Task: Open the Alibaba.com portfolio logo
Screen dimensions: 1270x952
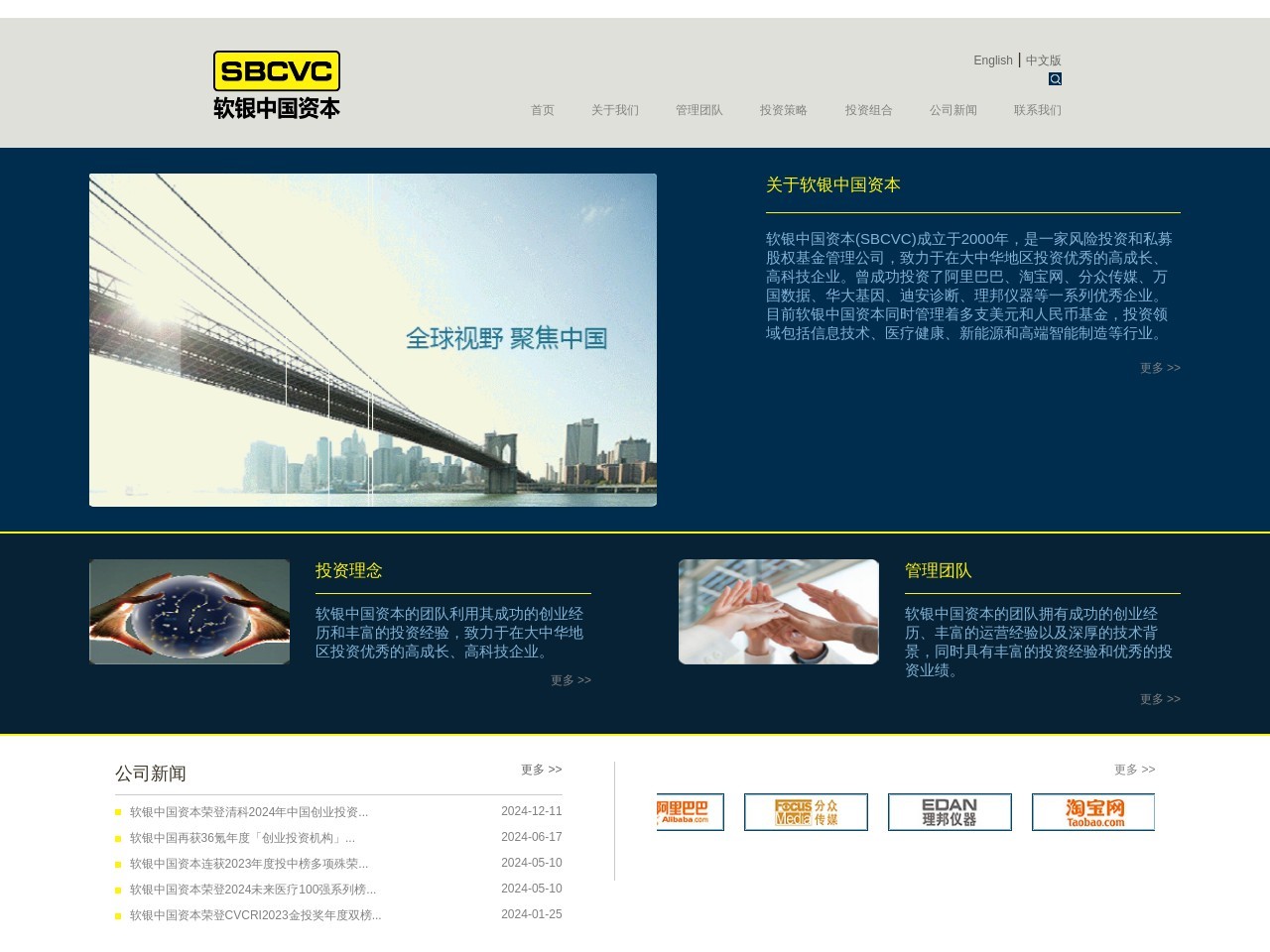Action: [690, 812]
